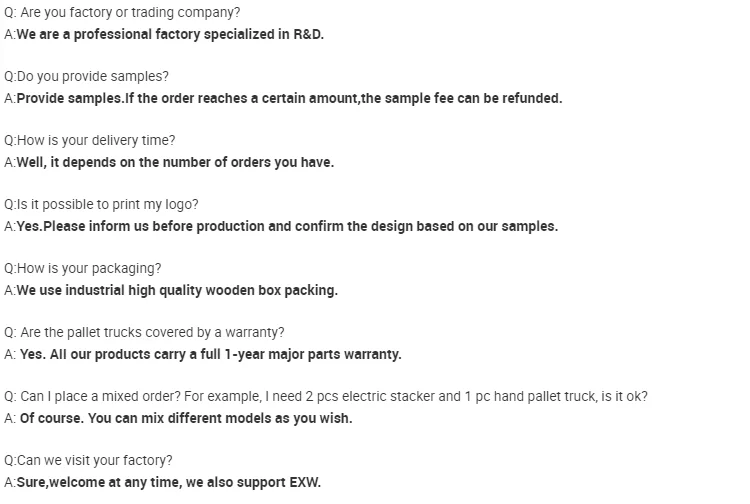Click the answer about number of orders
The width and height of the screenshot is (750, 504).
coord(175,162)
